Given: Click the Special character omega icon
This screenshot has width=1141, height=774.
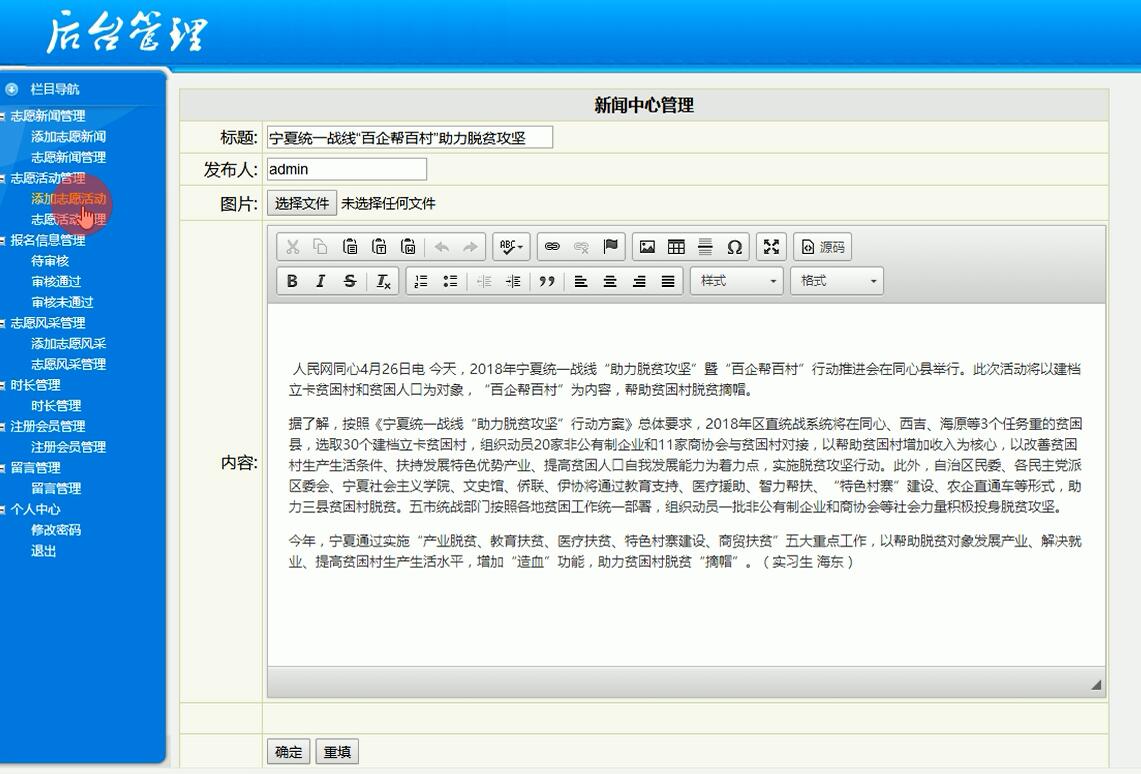Looking at the screenshot, I should point(734,247).
